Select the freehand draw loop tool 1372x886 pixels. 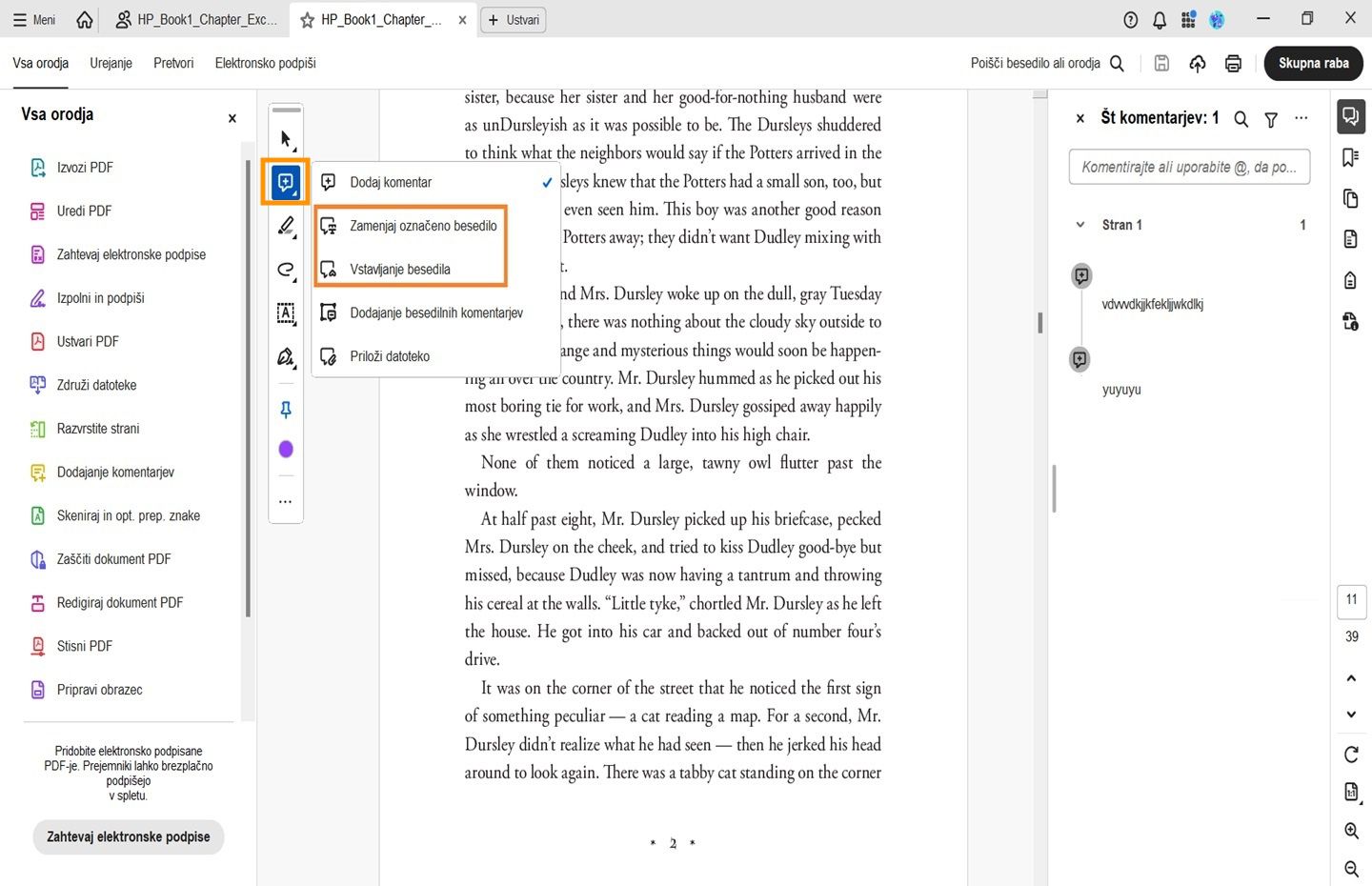pos(286,270)
